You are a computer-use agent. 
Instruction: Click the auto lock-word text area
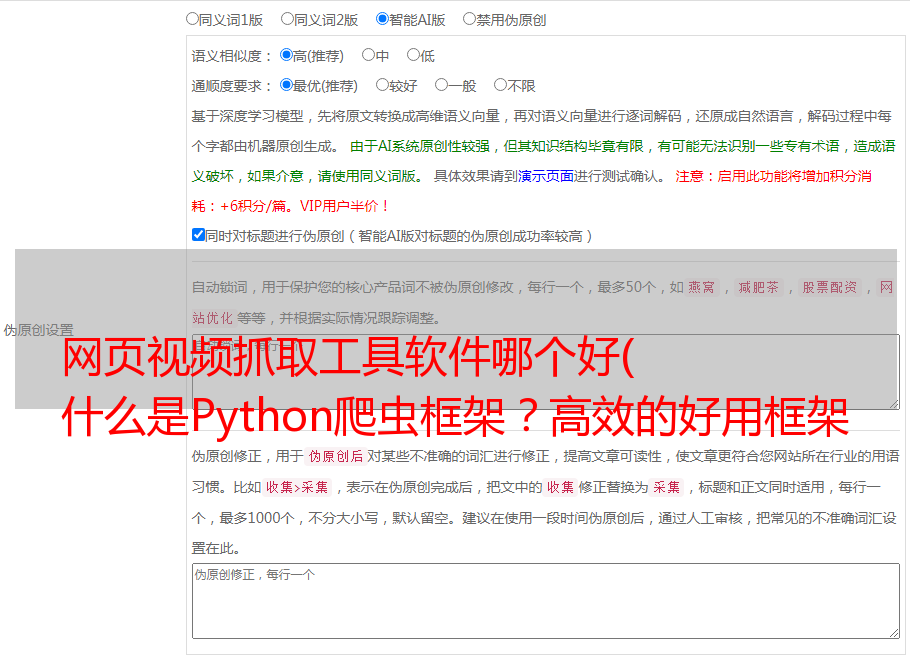[546, 372]
